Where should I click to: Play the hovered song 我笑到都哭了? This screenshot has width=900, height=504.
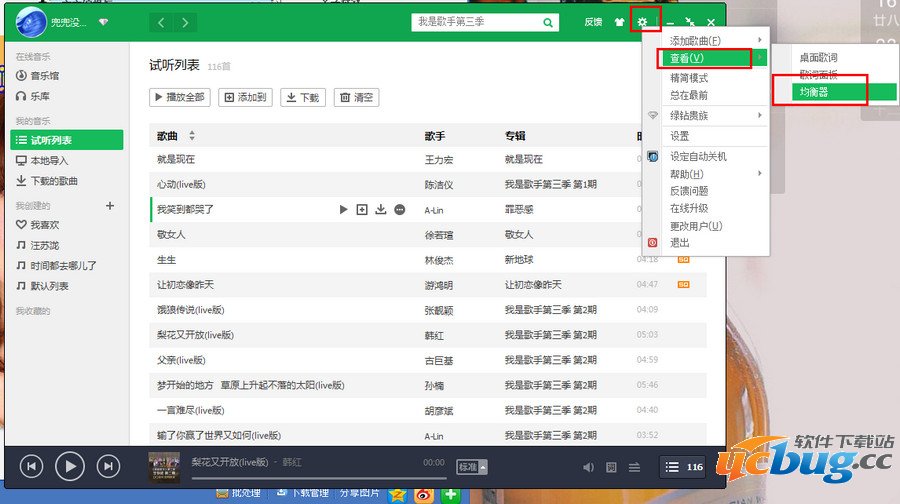coord(343,210)
